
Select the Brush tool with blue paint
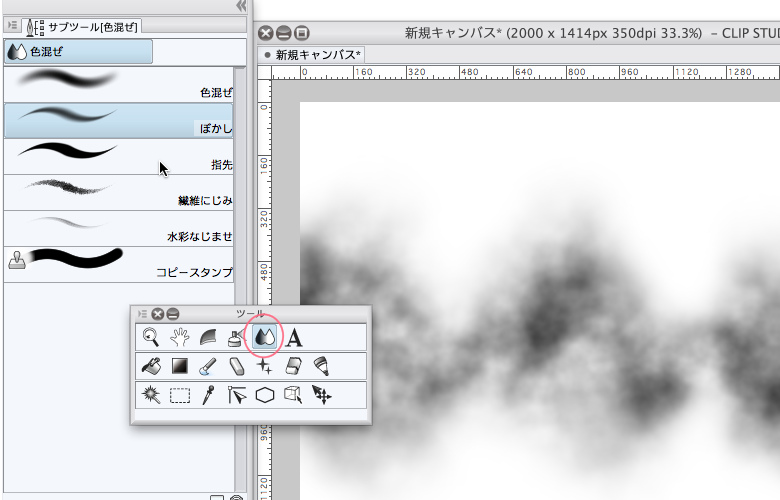208,366
